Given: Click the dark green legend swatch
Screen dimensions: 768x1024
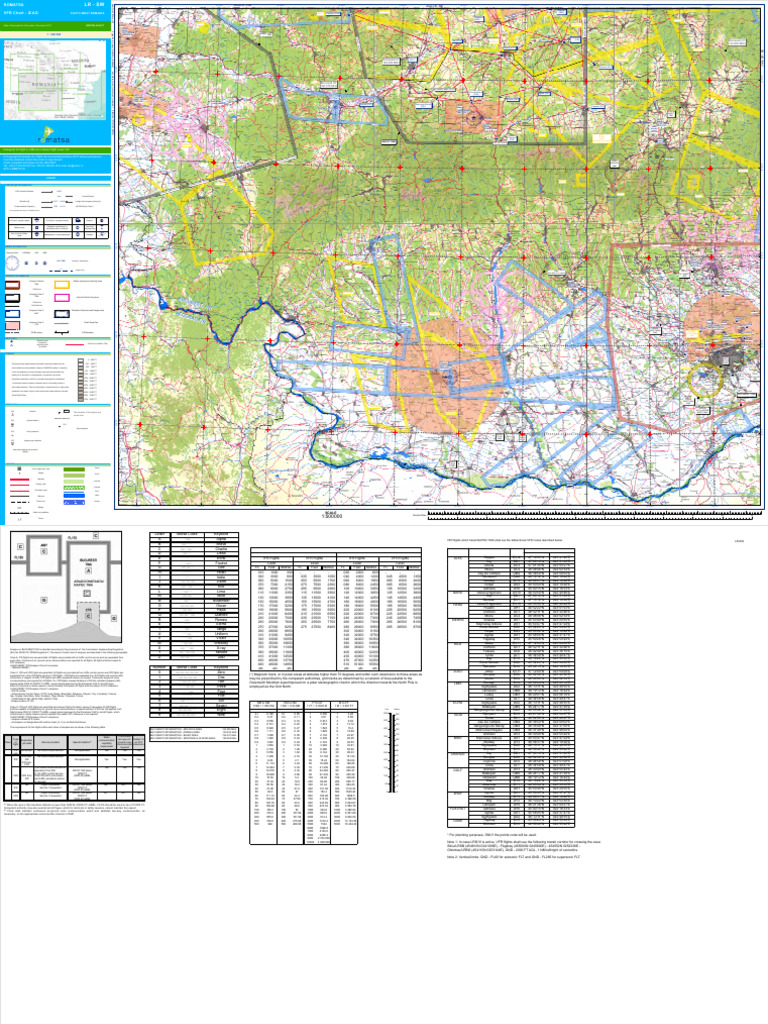Looking at the screenshot, I should tap(74, 470).
